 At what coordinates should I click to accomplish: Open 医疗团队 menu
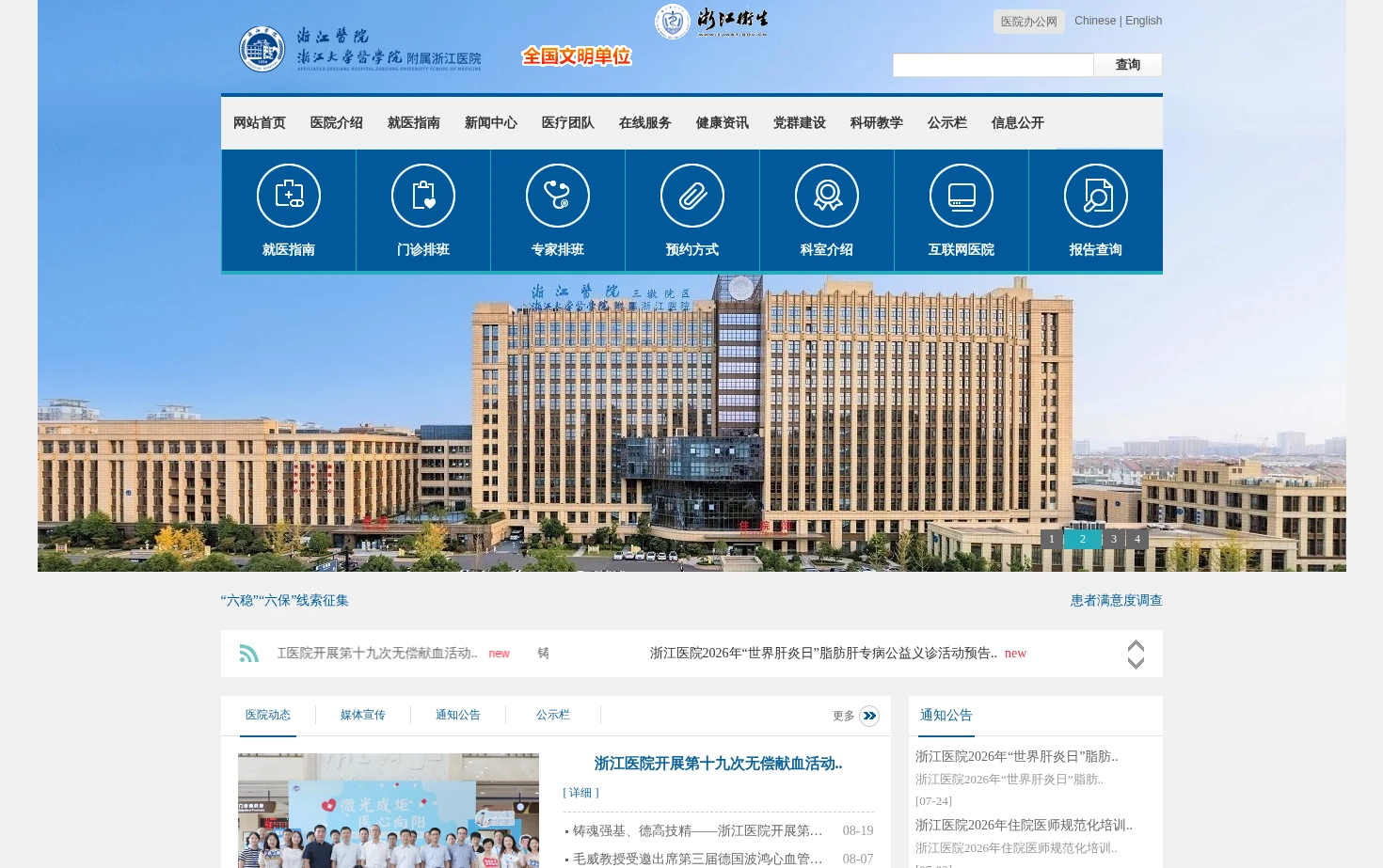pos(568,123)
